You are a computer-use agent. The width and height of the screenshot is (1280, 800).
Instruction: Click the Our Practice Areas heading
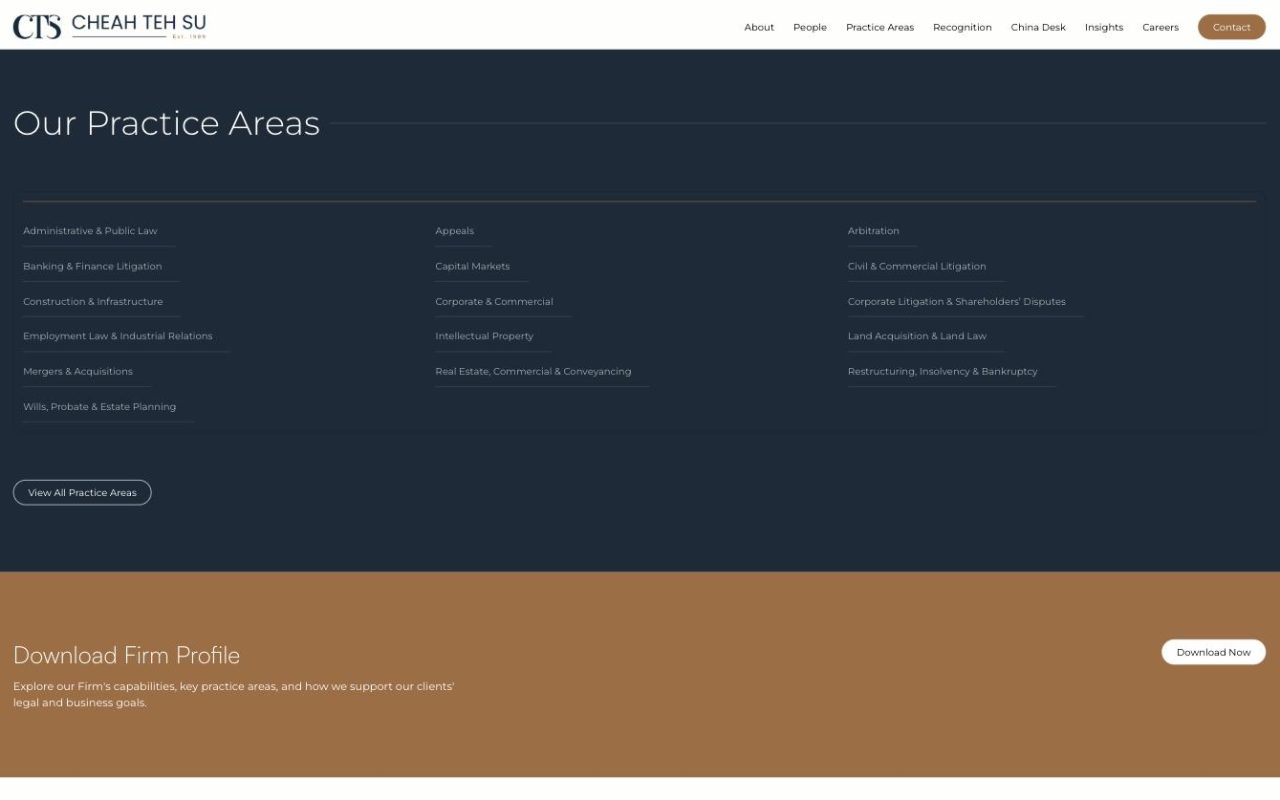pyautogui.click(x=166, y=123)
